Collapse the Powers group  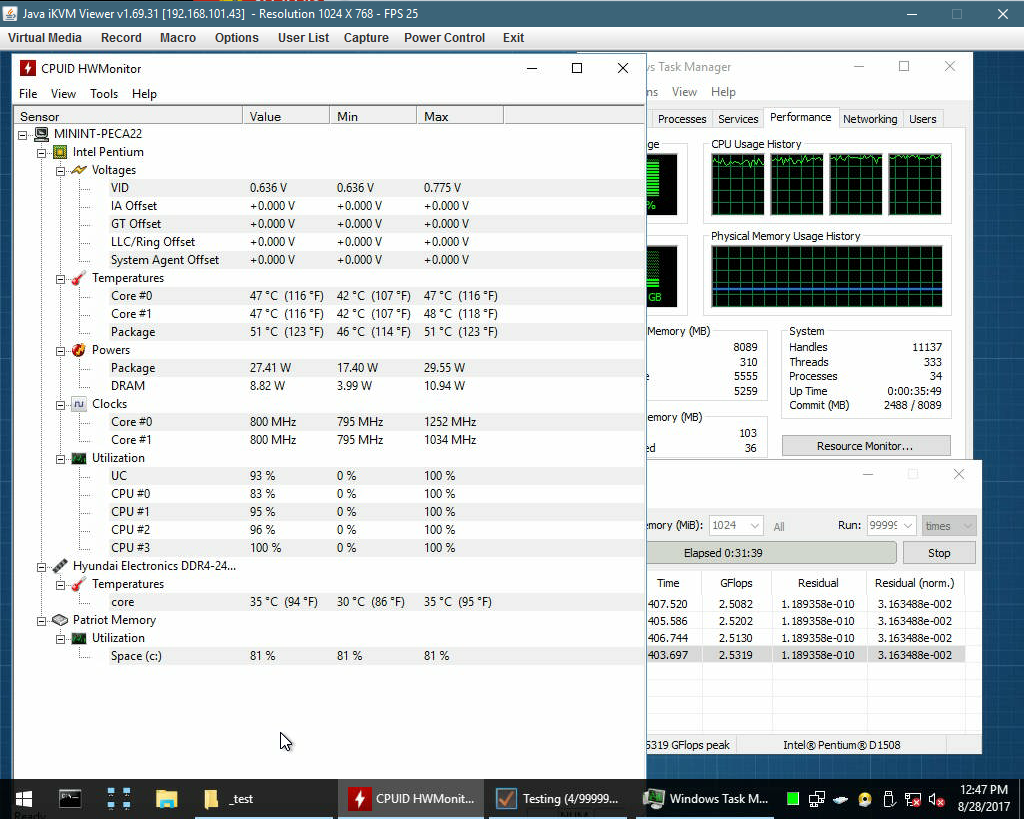61,351
